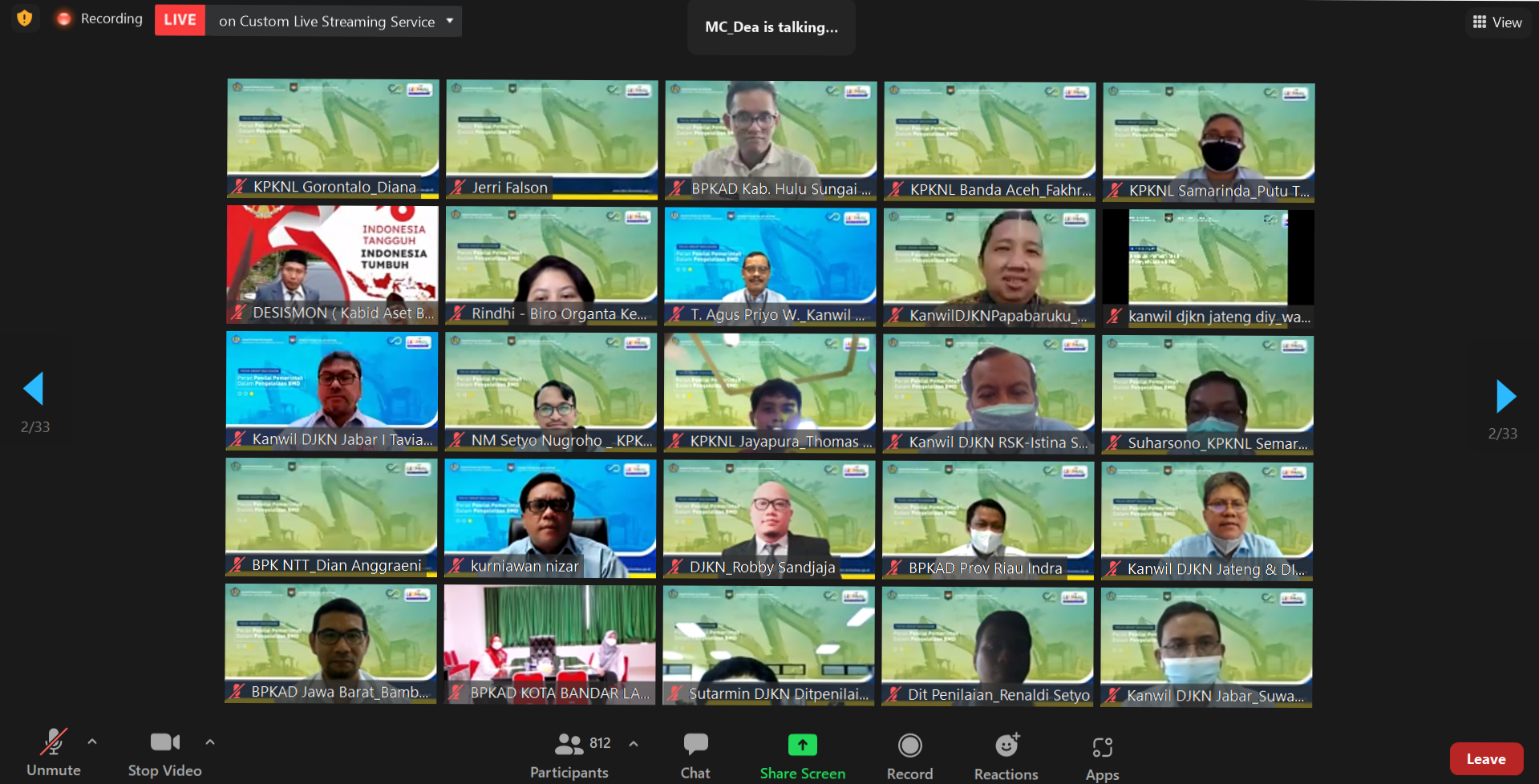Go to the previous gallery page

[34, 389]
